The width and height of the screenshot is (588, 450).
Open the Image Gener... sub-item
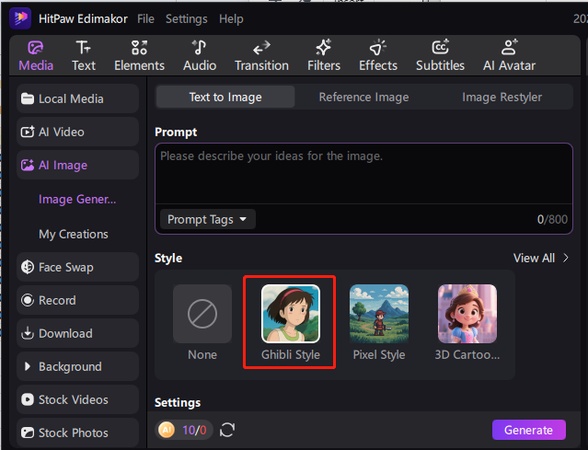(x=77, y=199)
